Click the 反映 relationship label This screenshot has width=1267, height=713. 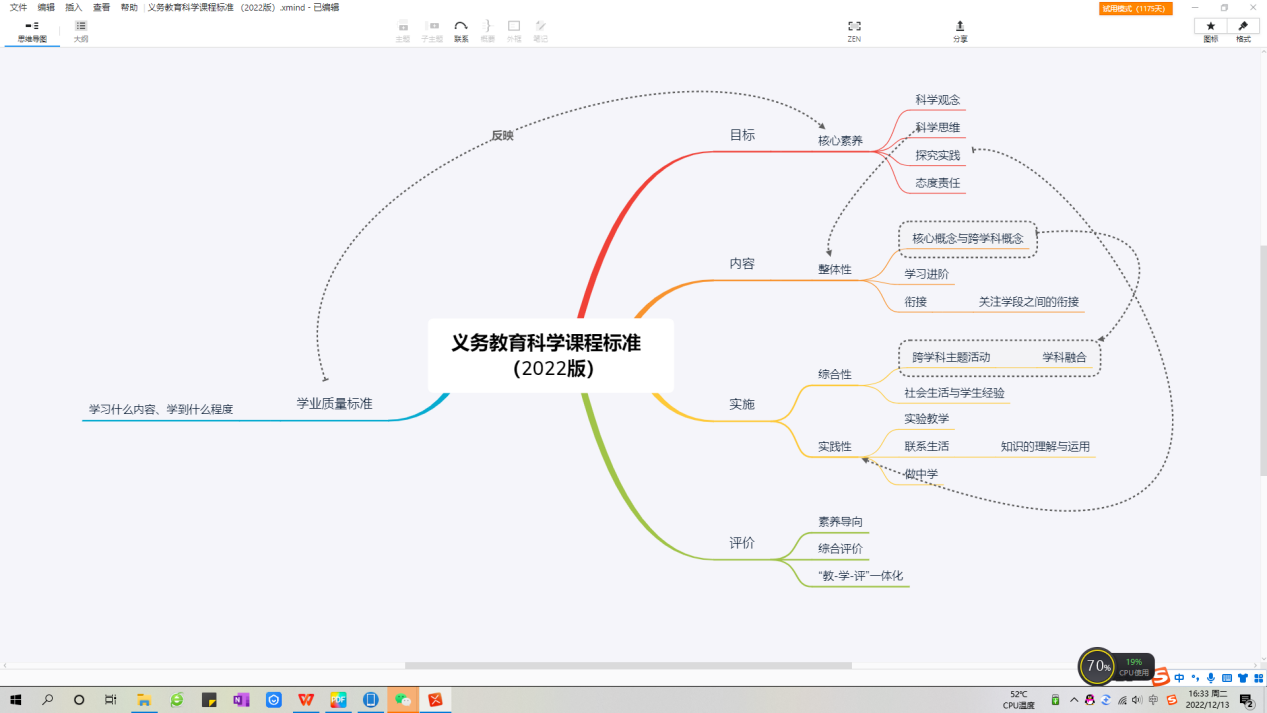coord(502,135)
